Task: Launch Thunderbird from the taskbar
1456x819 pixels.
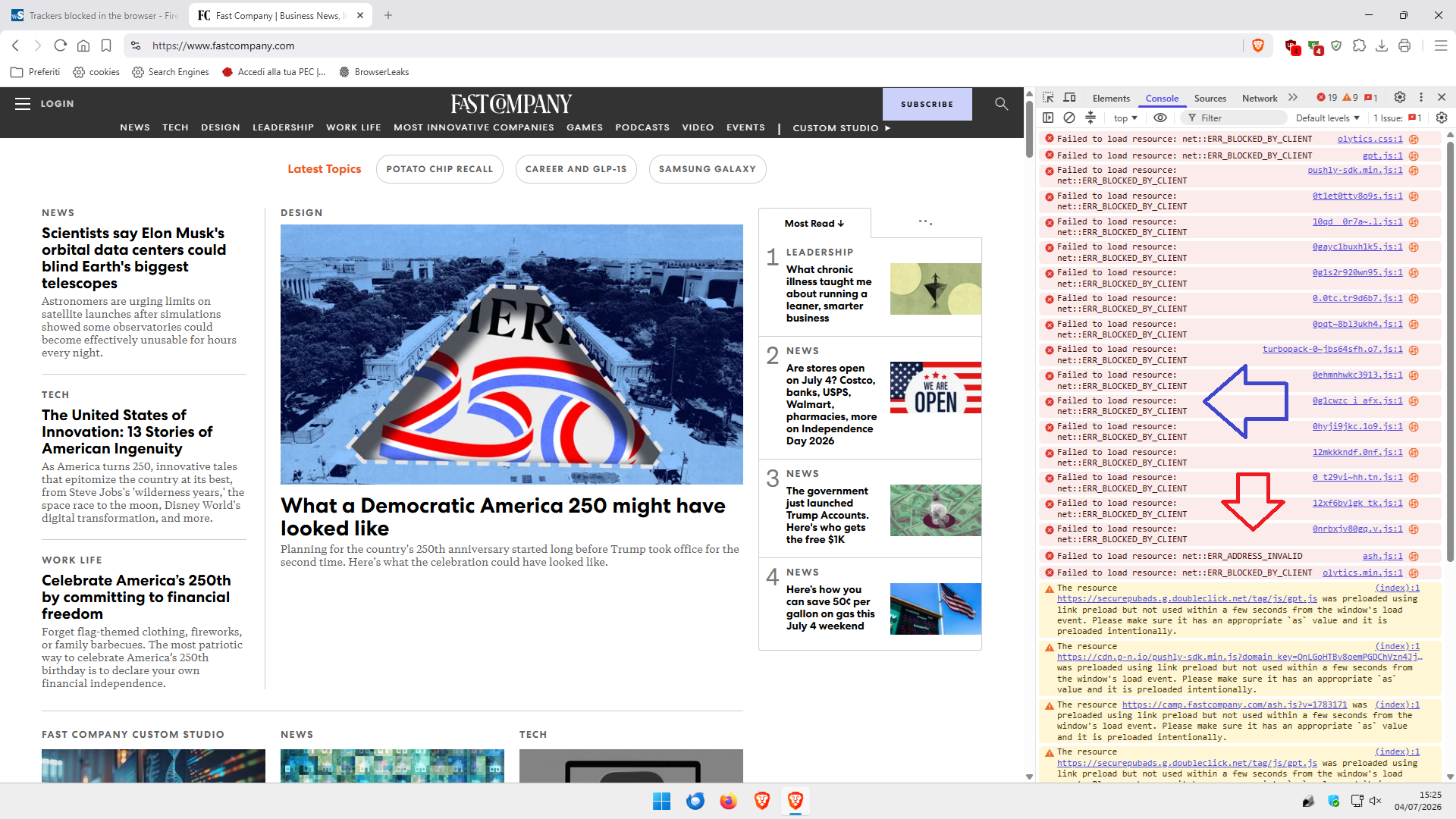Action: coord(695,801)
